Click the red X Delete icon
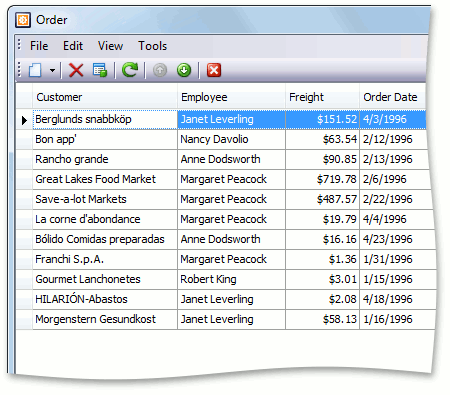Image resolution: width=450 pixels, height=395 pixels. pyautogui.click(x=76, y=70)
